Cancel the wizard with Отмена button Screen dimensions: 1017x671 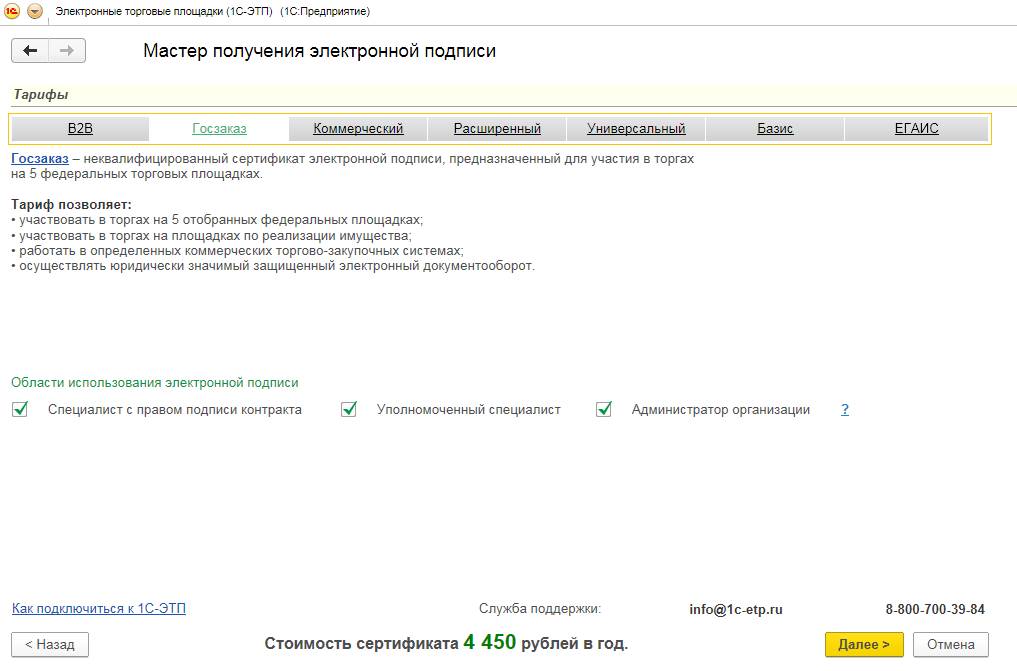(x=951, y=644)
